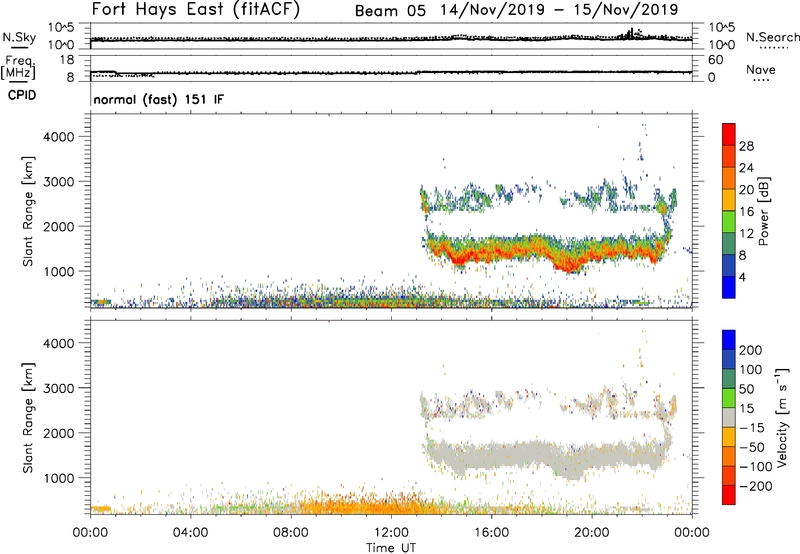Click the '04:00' time axis tick label
800x554 pixels.
190,533
